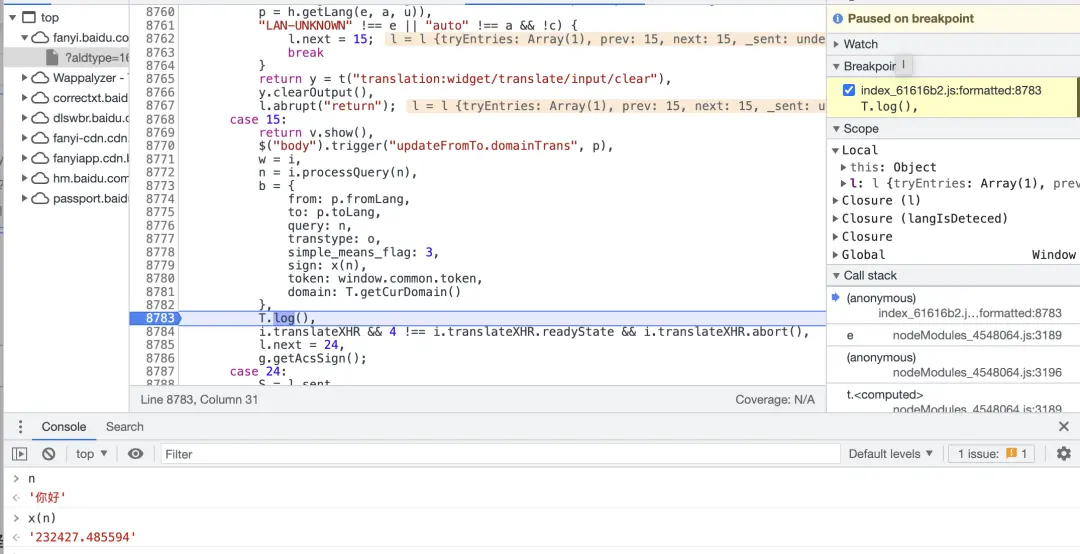This screenshot has height=554, width=1080.
Task: Click the Paused on breakpoint info icon
Action: point(837,19)
